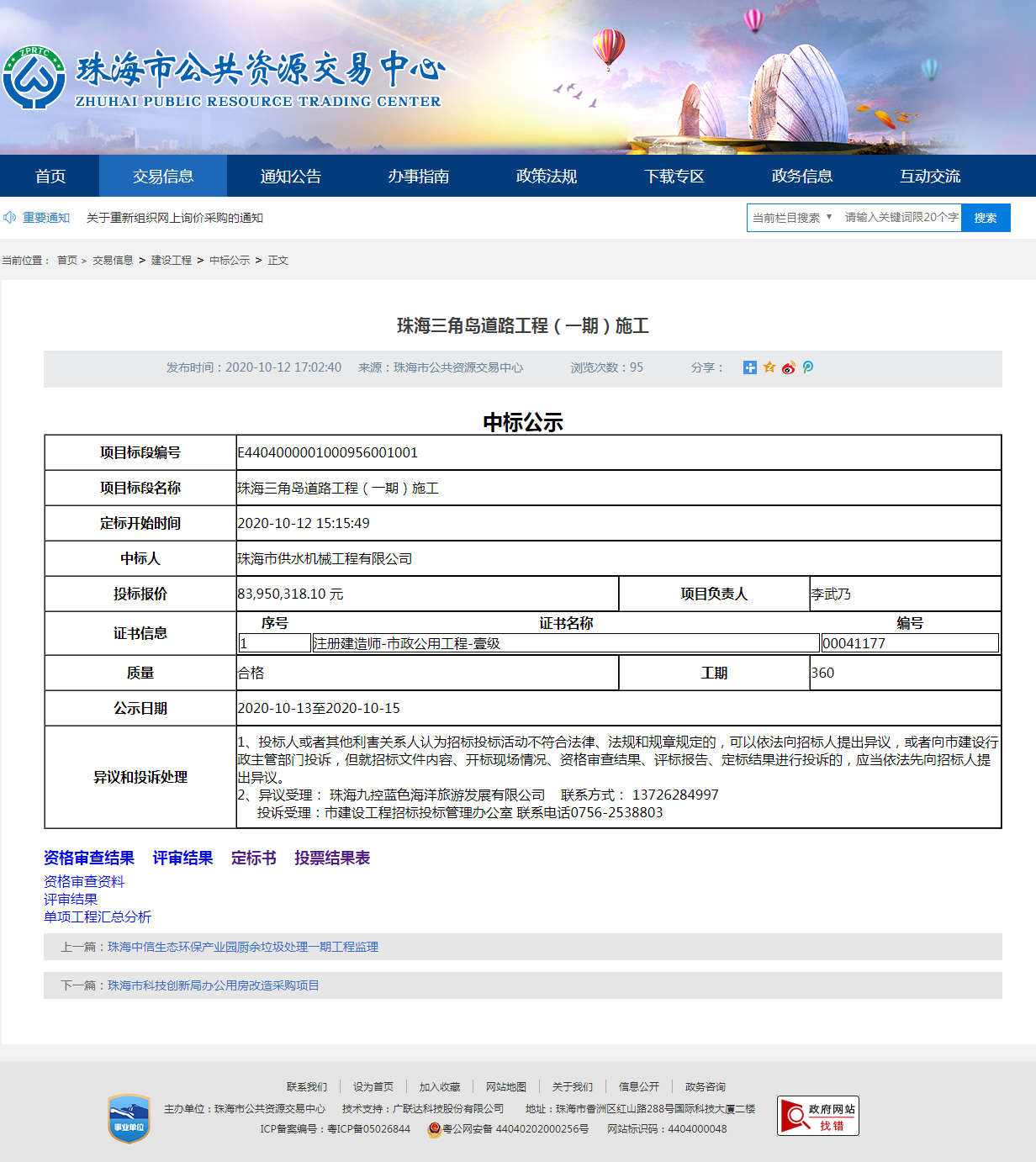This screenshot has width=1036, height=1162.
Task: Open the 办事指南 nav tab
Action: (419, 176)
